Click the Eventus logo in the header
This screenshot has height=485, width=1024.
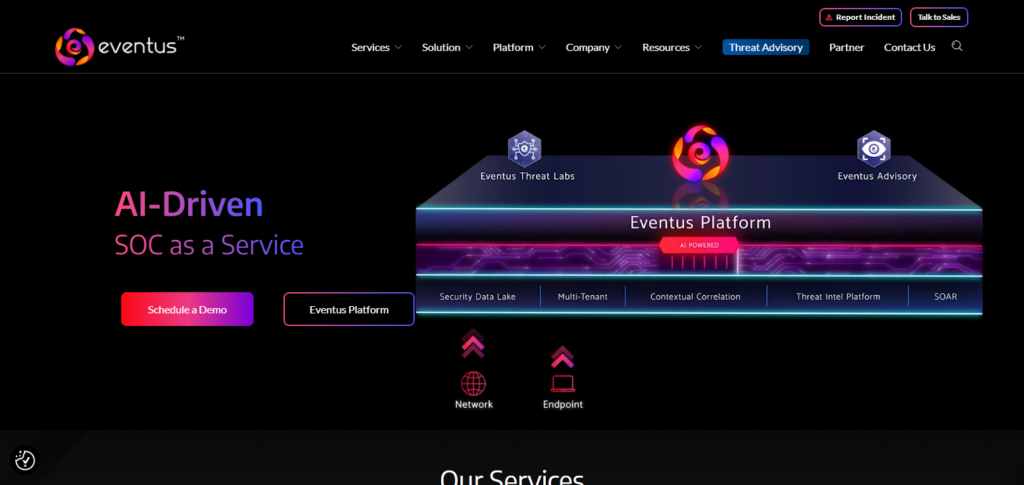click(x=120, y=46)
